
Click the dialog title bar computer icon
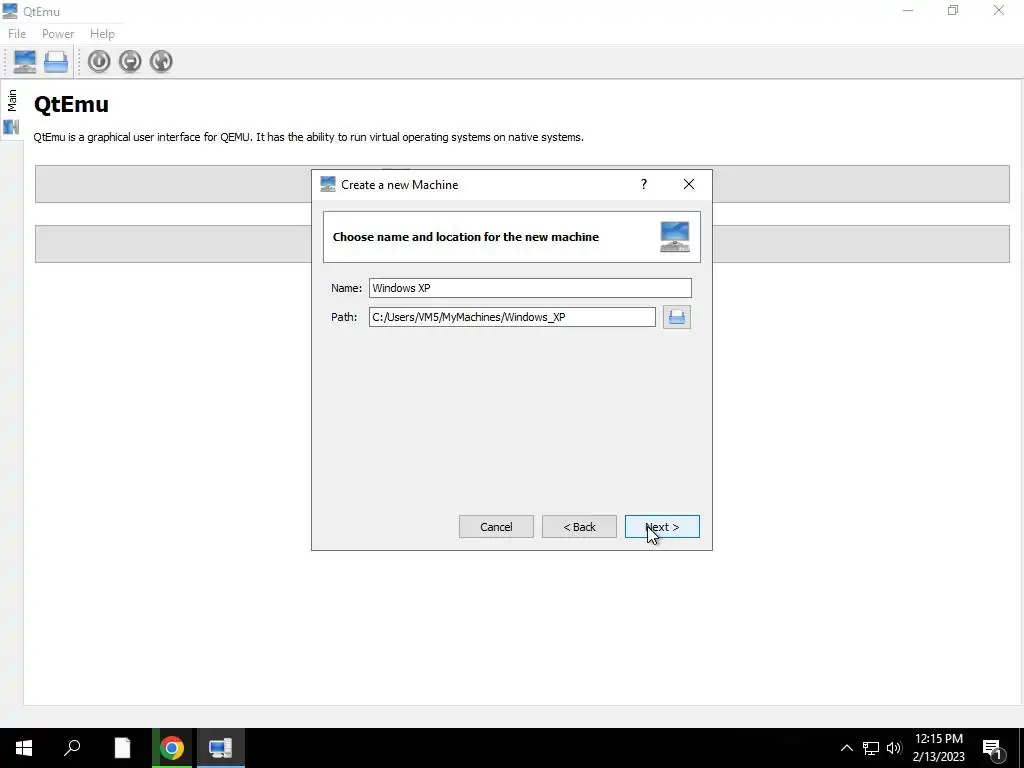(328, 184)
